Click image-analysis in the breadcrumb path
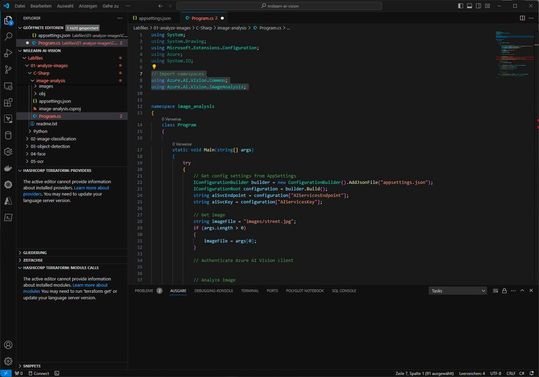The width and height of the screenshot is (539, 377). tap(232, 28)
